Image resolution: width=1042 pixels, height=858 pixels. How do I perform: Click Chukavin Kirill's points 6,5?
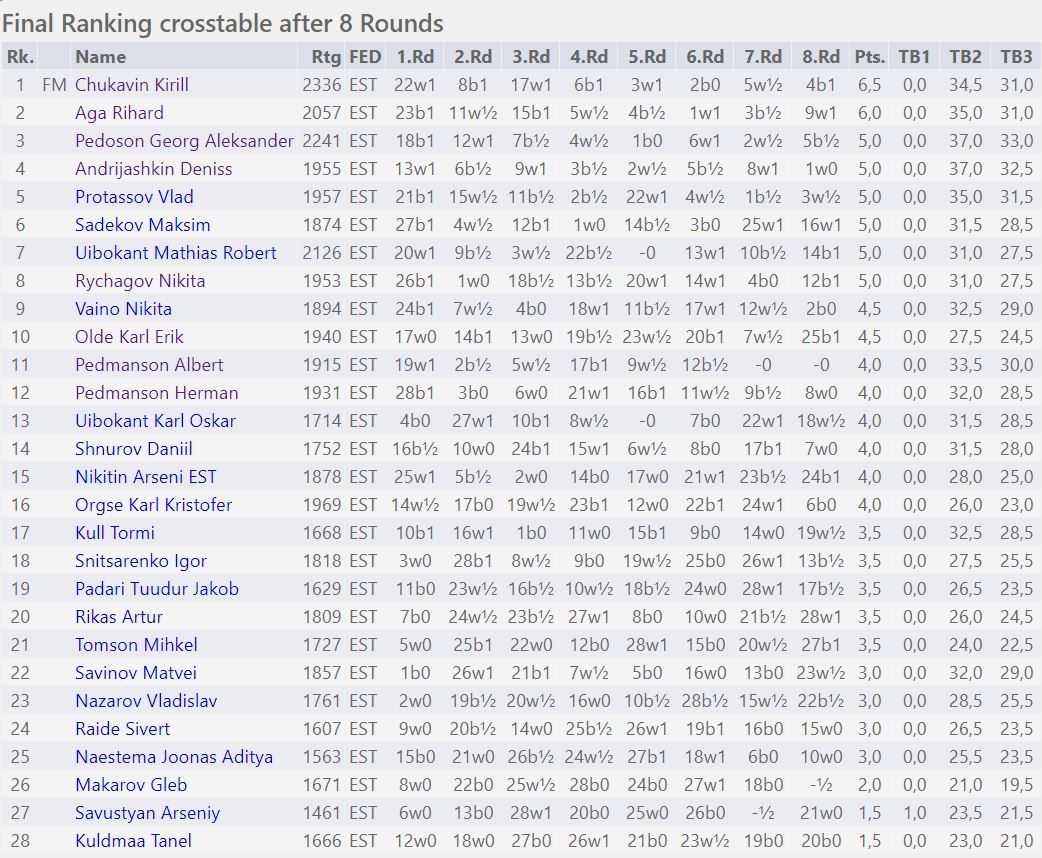(x=869, y=85)
